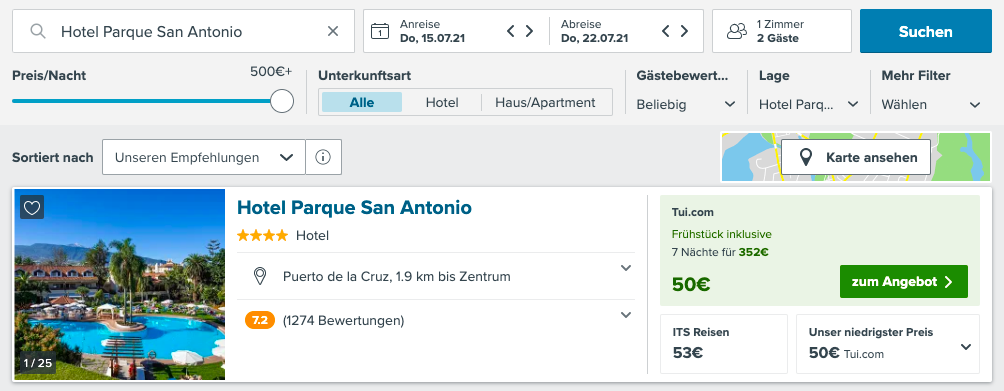Open Sortiert nach Unseren Empfehlungen dropdown

pos(204,157)
